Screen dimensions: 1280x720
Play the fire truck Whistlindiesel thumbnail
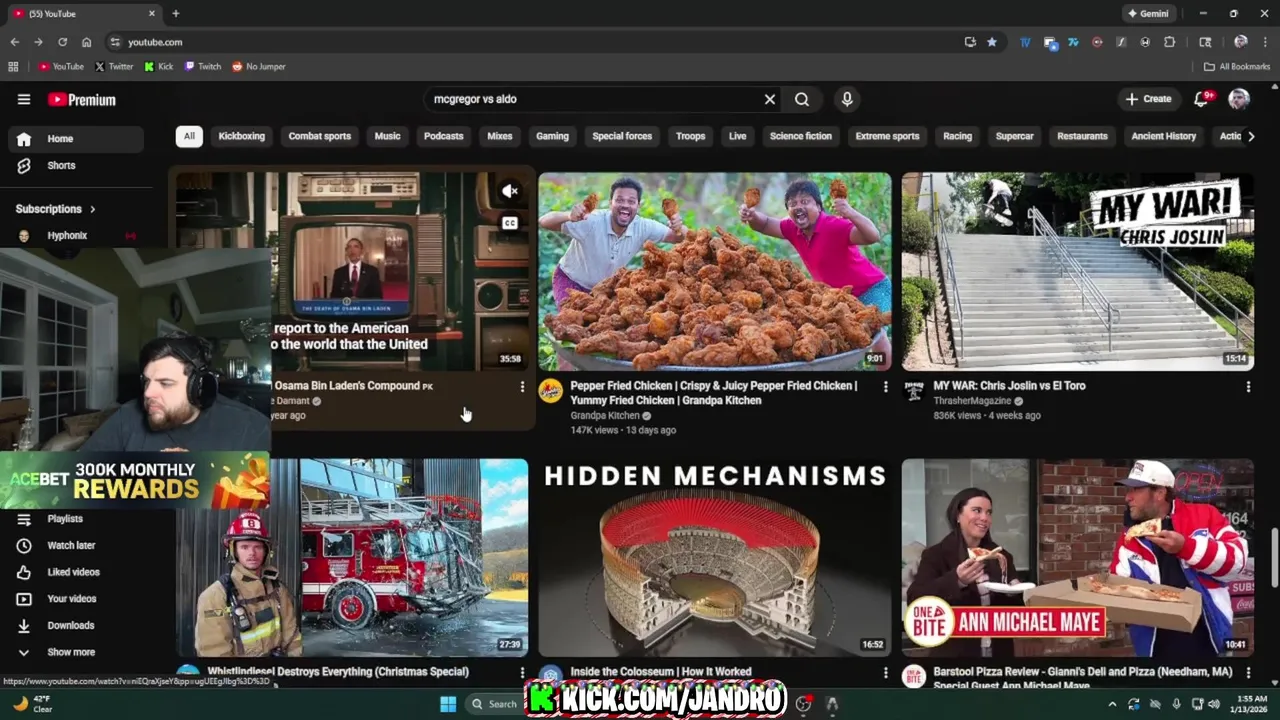click(352, 557)
